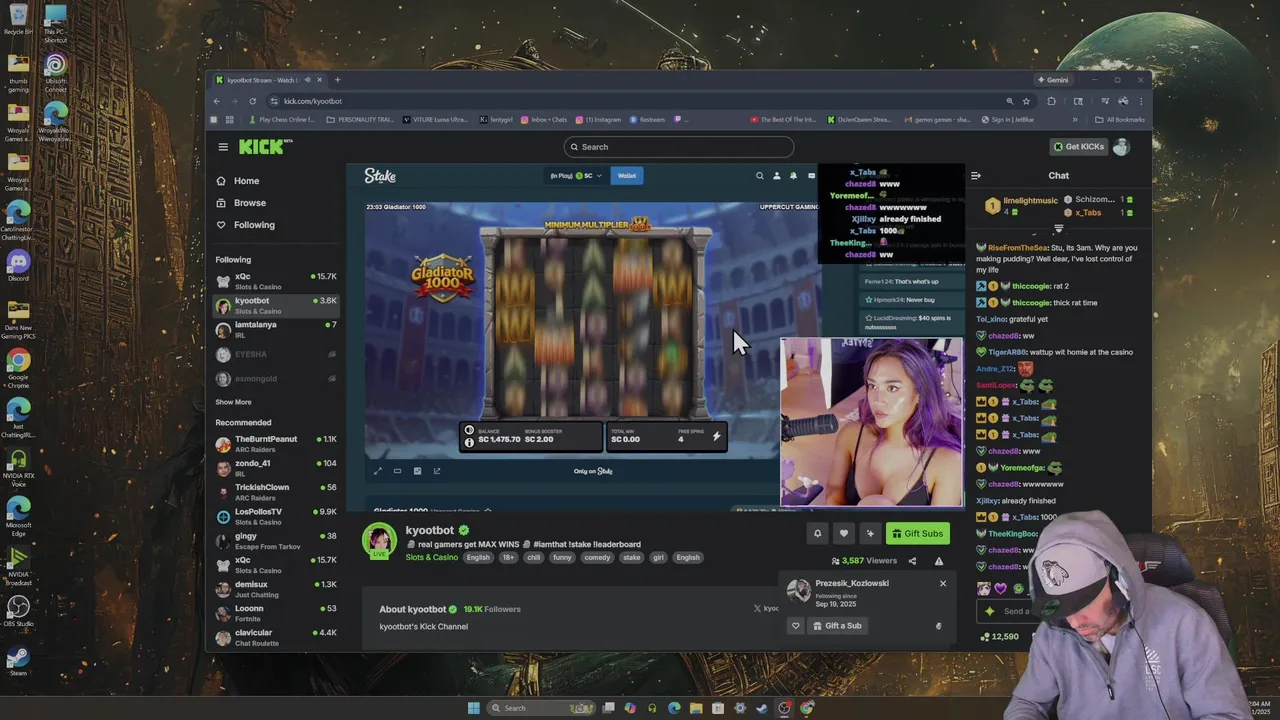This screenshot has height=720, width=1280.
Task: Open gingy recommended channel
Action: click(276, 541)
